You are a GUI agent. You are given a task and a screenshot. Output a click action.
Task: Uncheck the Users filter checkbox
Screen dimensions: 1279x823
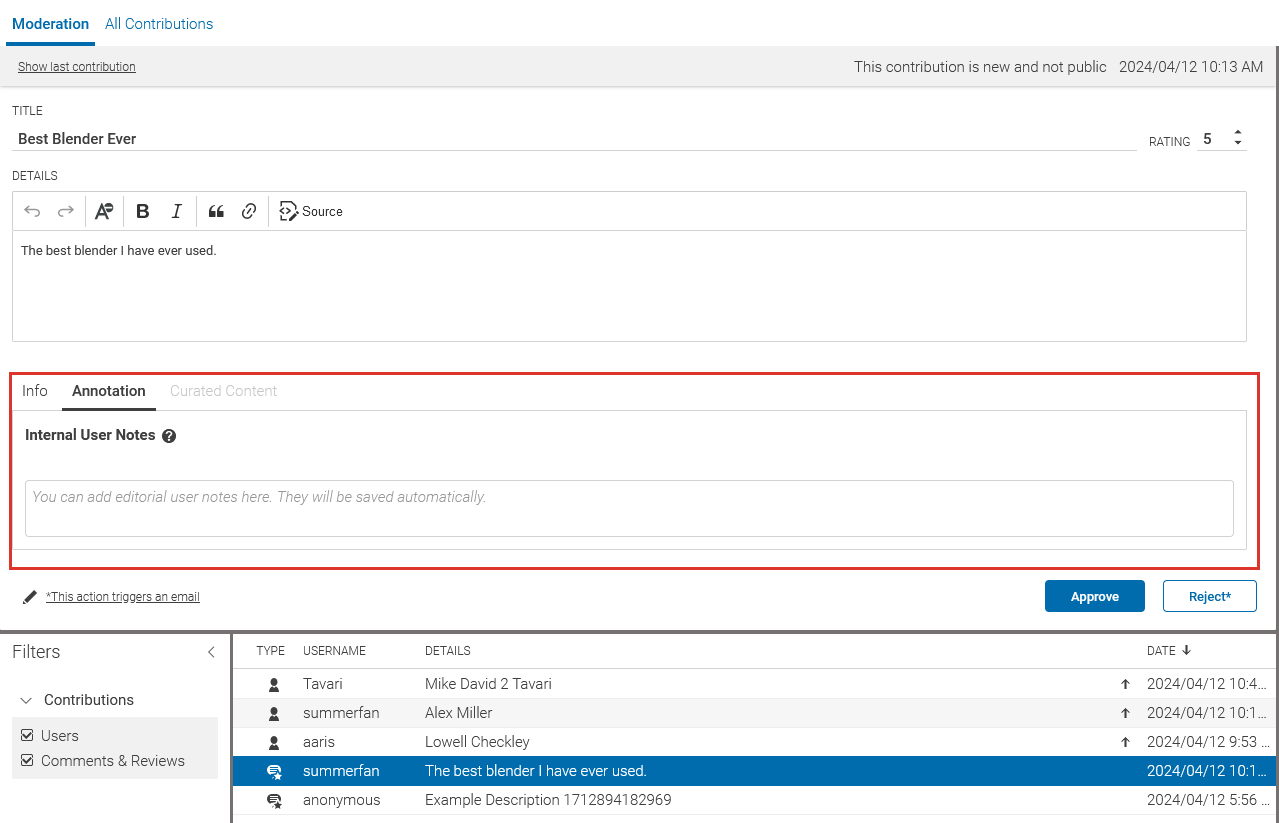27,735
